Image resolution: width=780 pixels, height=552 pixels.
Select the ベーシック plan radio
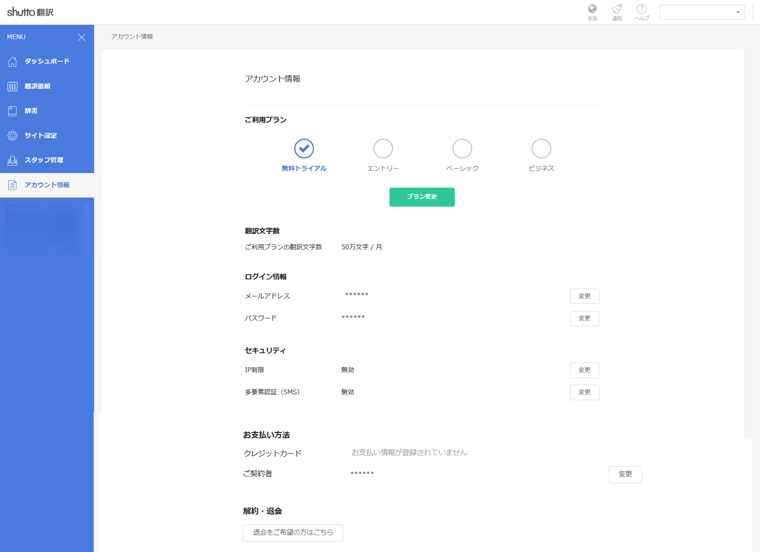tap(462, 148)
